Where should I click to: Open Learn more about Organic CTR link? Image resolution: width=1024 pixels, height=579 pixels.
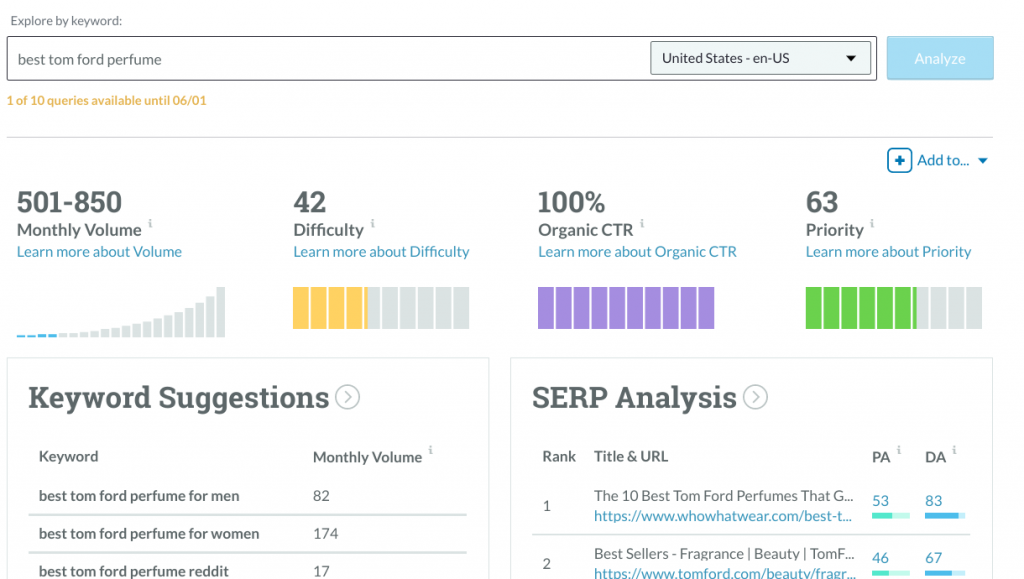point(637,252)
